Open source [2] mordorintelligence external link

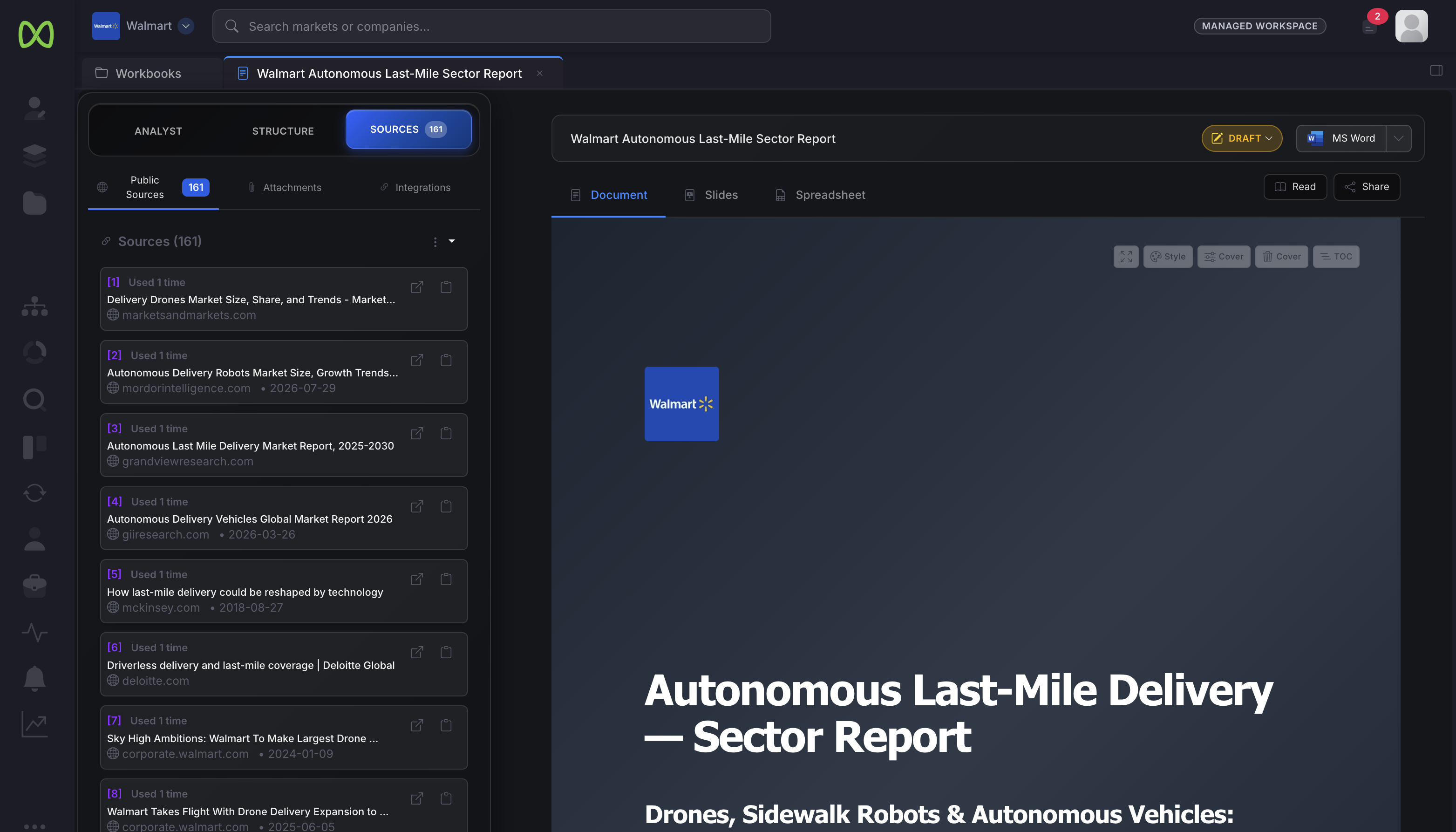click(x=417, y=360)
